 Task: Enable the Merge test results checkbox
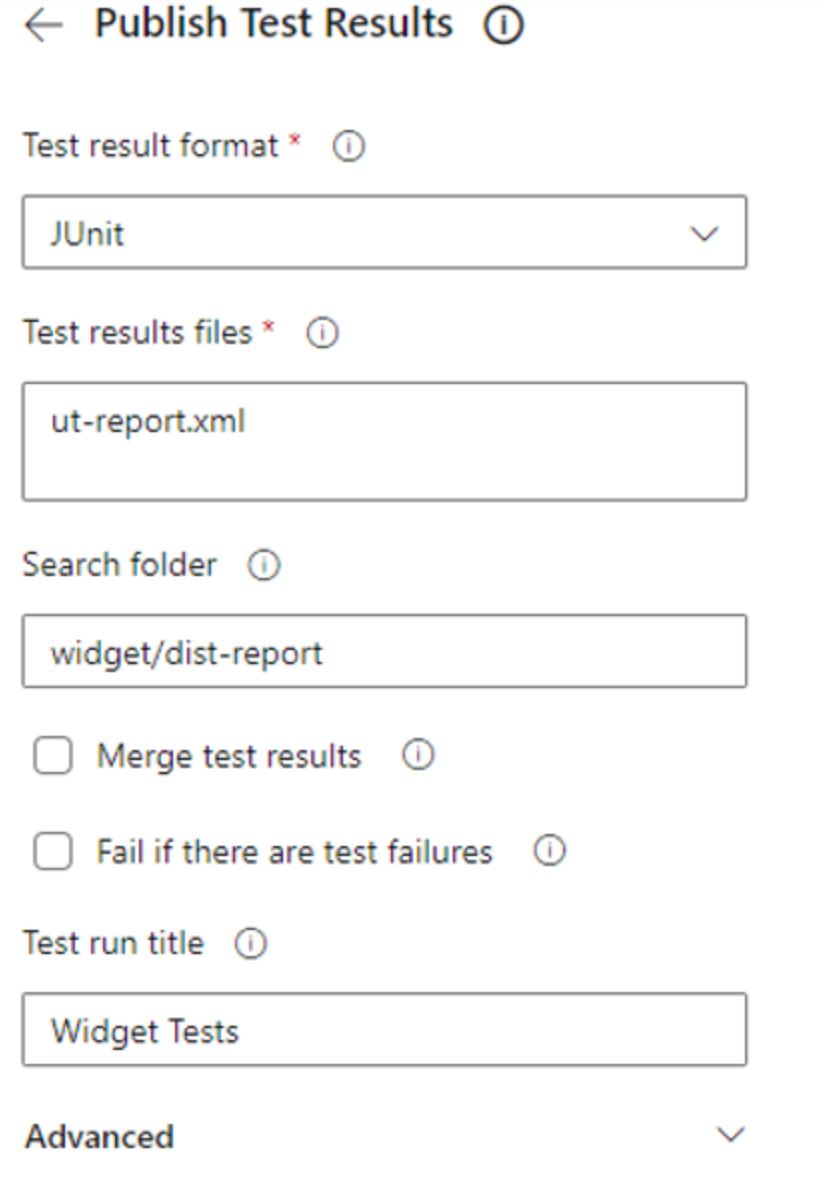[53, 755]
